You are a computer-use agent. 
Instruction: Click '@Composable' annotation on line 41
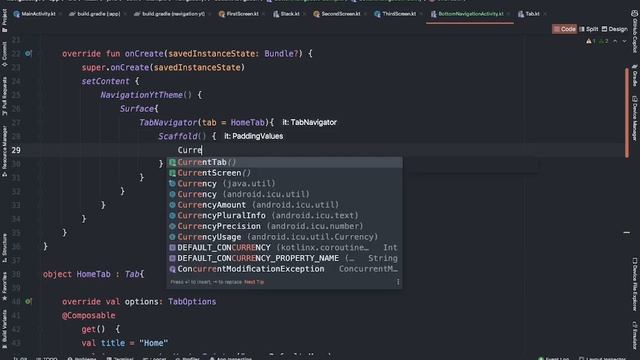pyautogui.click(x=89, y=316)
